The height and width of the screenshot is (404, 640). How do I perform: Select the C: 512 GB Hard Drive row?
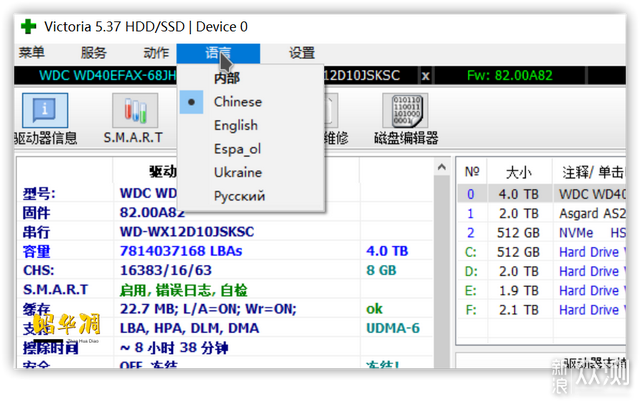coord(542,252)
